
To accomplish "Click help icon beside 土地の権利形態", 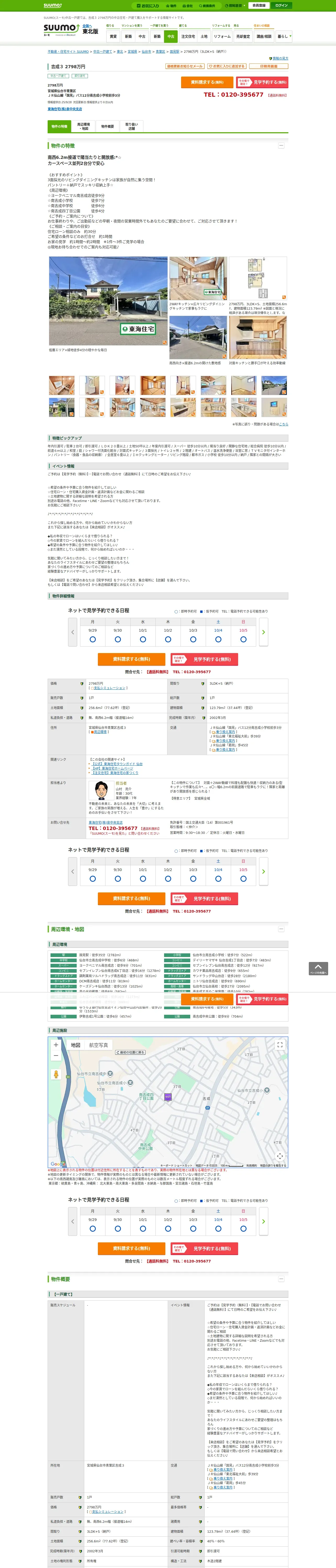I will 80,1561.
